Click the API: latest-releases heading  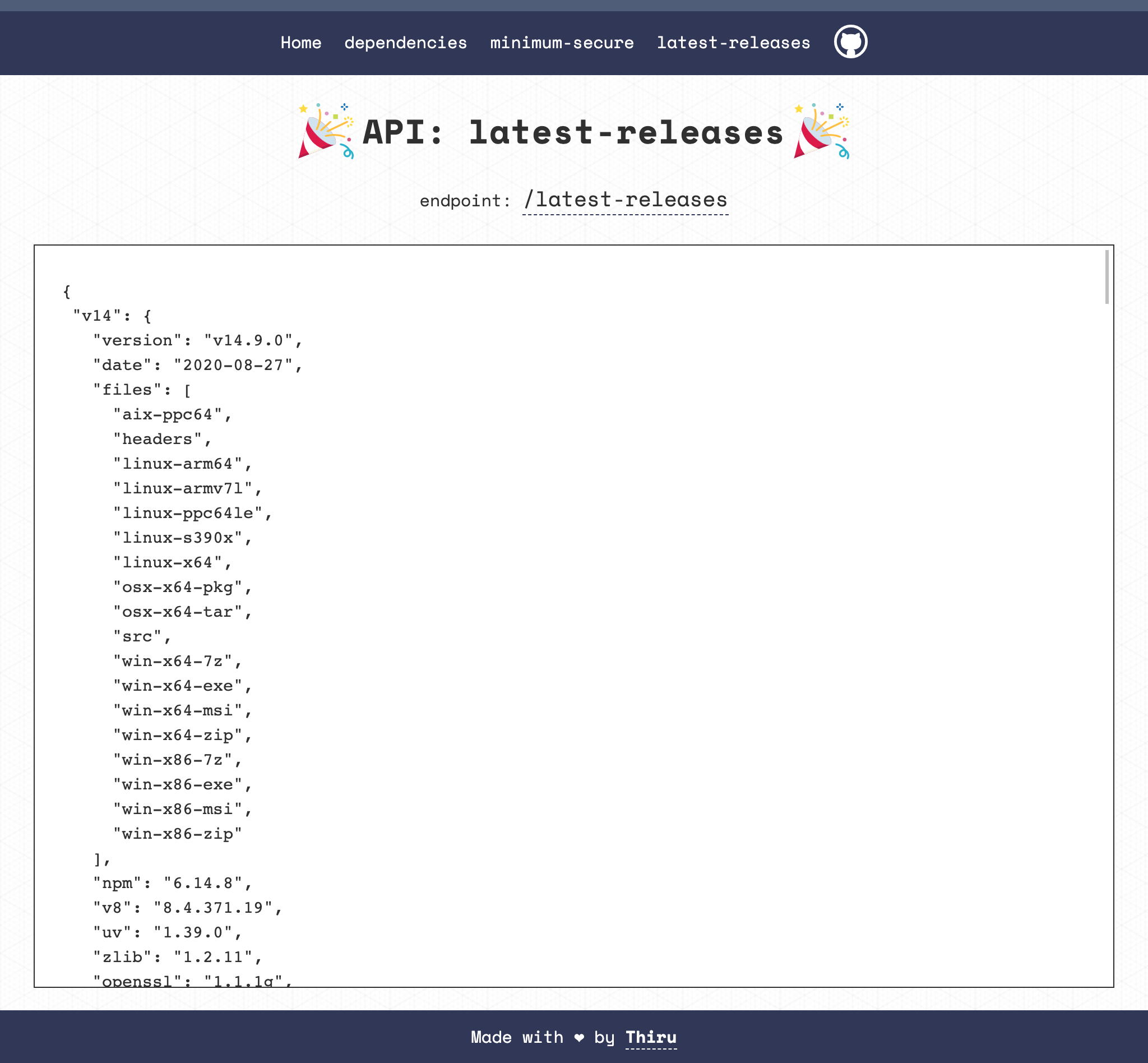(x=573, y=132)
